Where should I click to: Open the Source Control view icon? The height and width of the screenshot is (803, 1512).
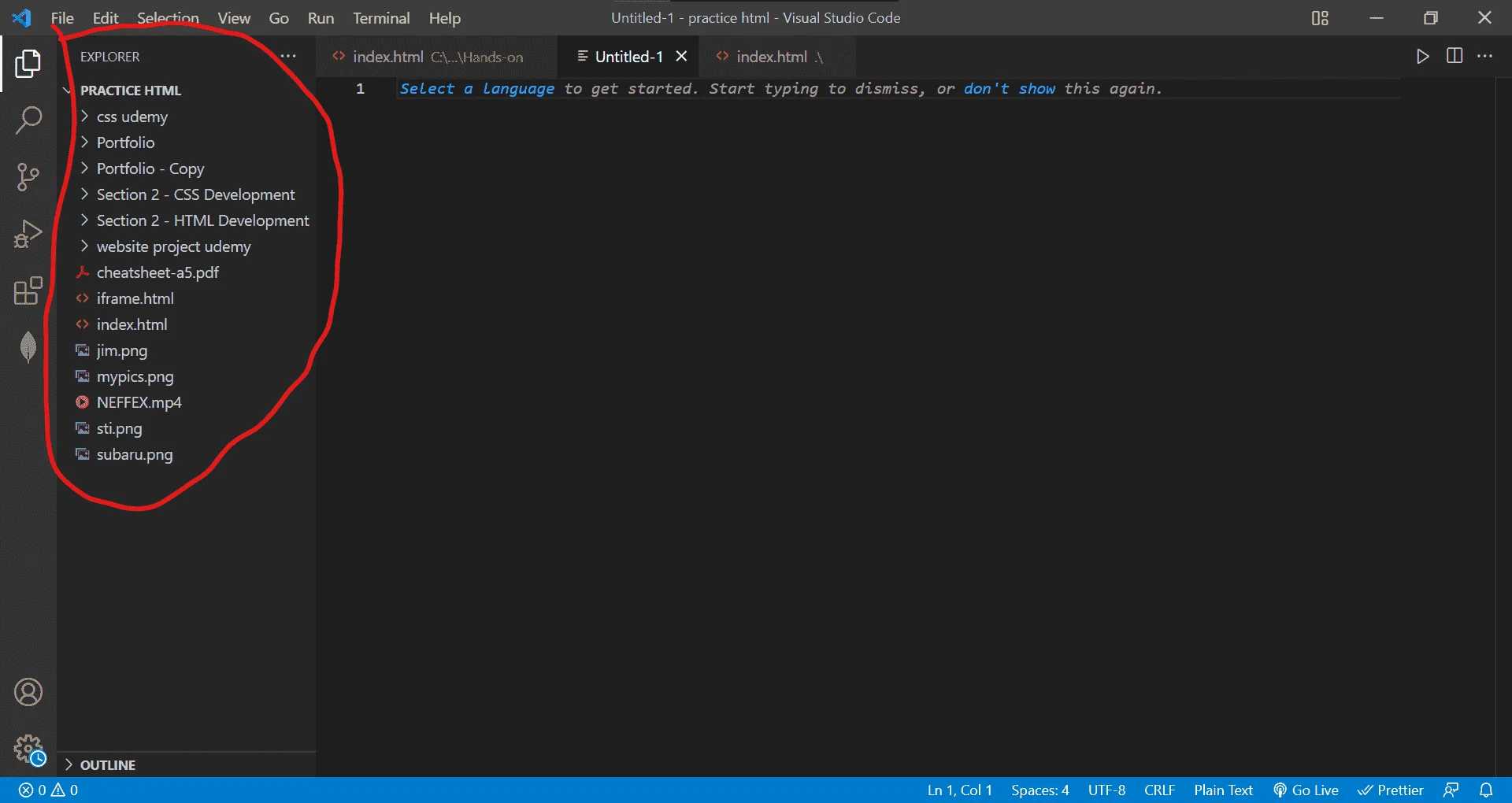(x=28, y=177)
